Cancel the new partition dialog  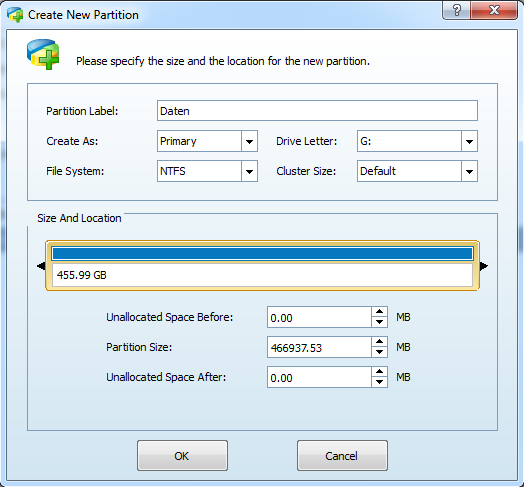tap(342, 456)
